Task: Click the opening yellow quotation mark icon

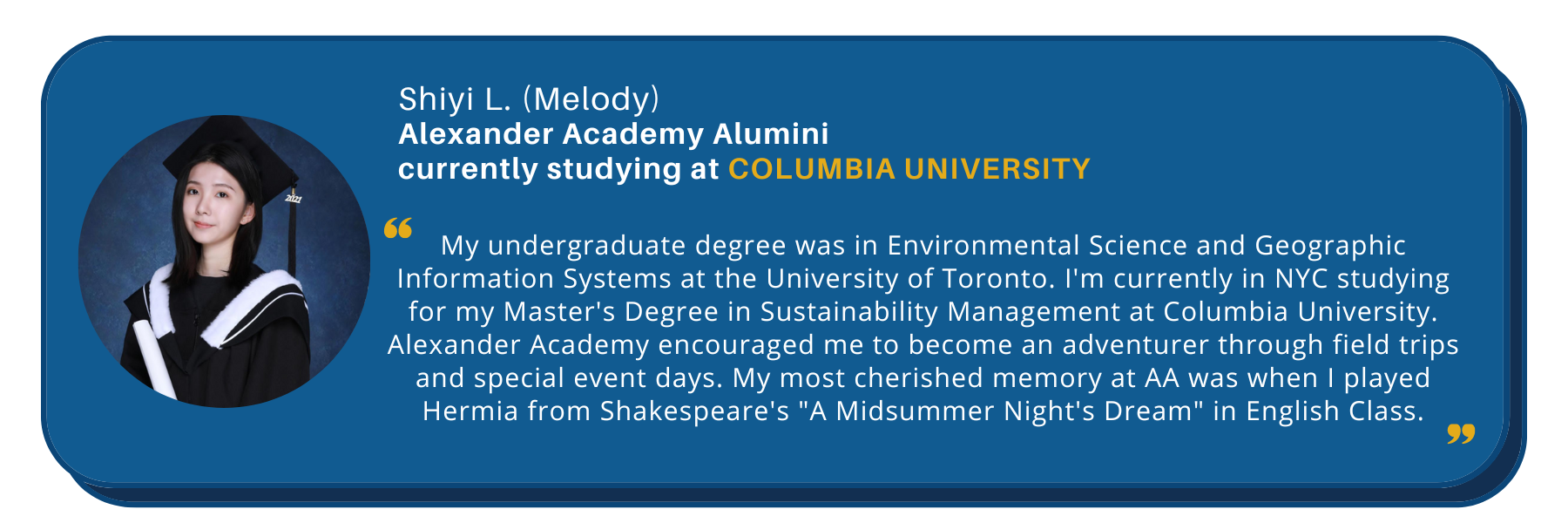Action: point(398,228)
